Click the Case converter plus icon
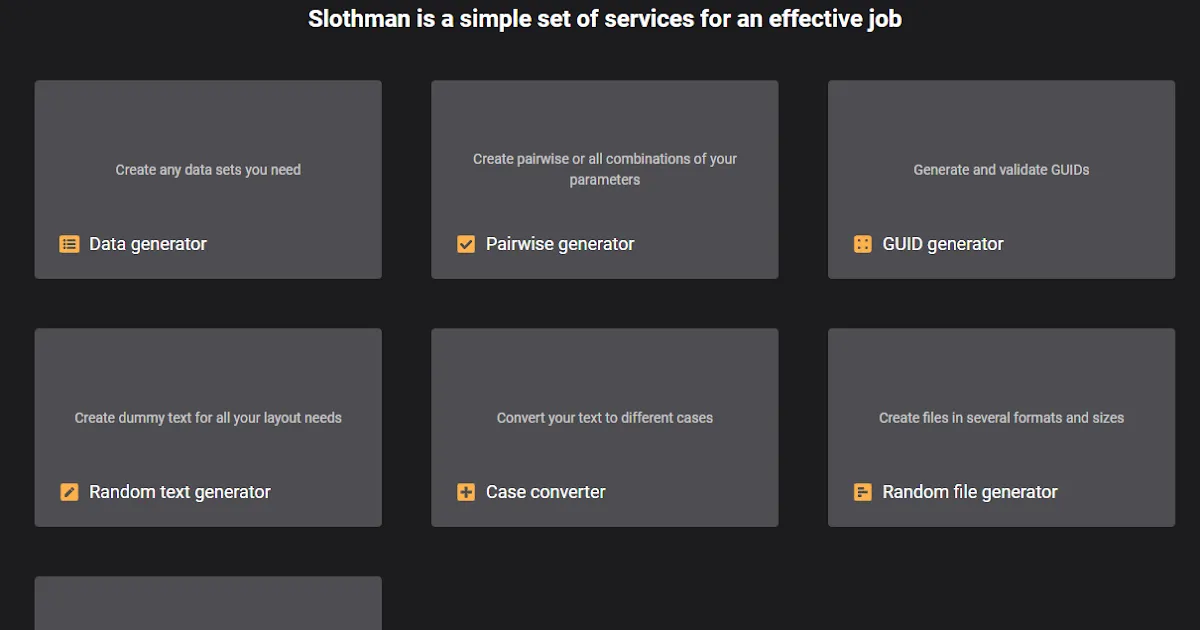 click(466, 492)
